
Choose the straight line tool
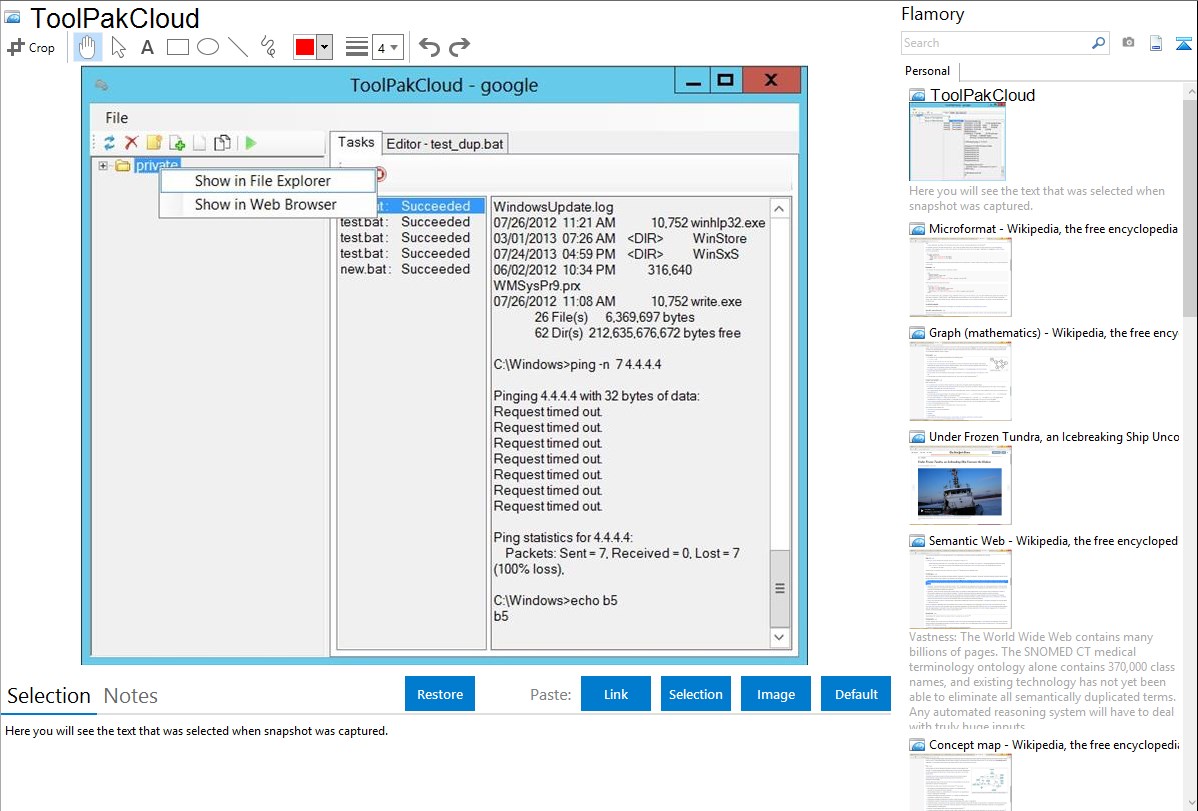coord(238,47)
